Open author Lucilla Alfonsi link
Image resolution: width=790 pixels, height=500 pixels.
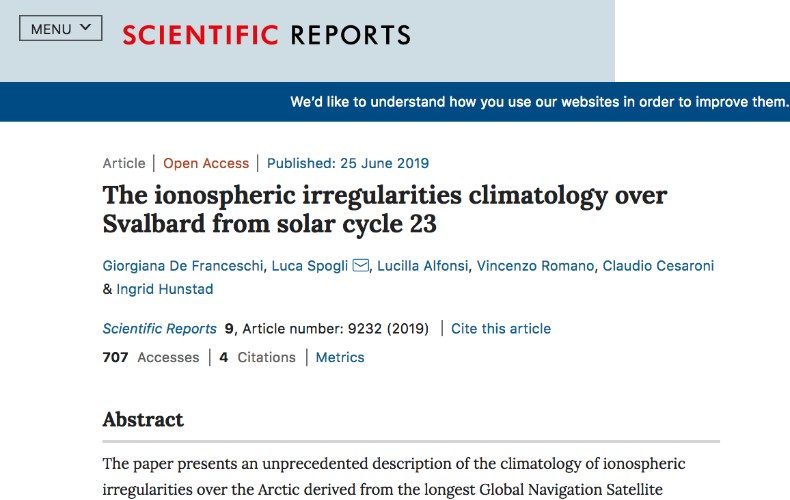[x=423, y=266]
